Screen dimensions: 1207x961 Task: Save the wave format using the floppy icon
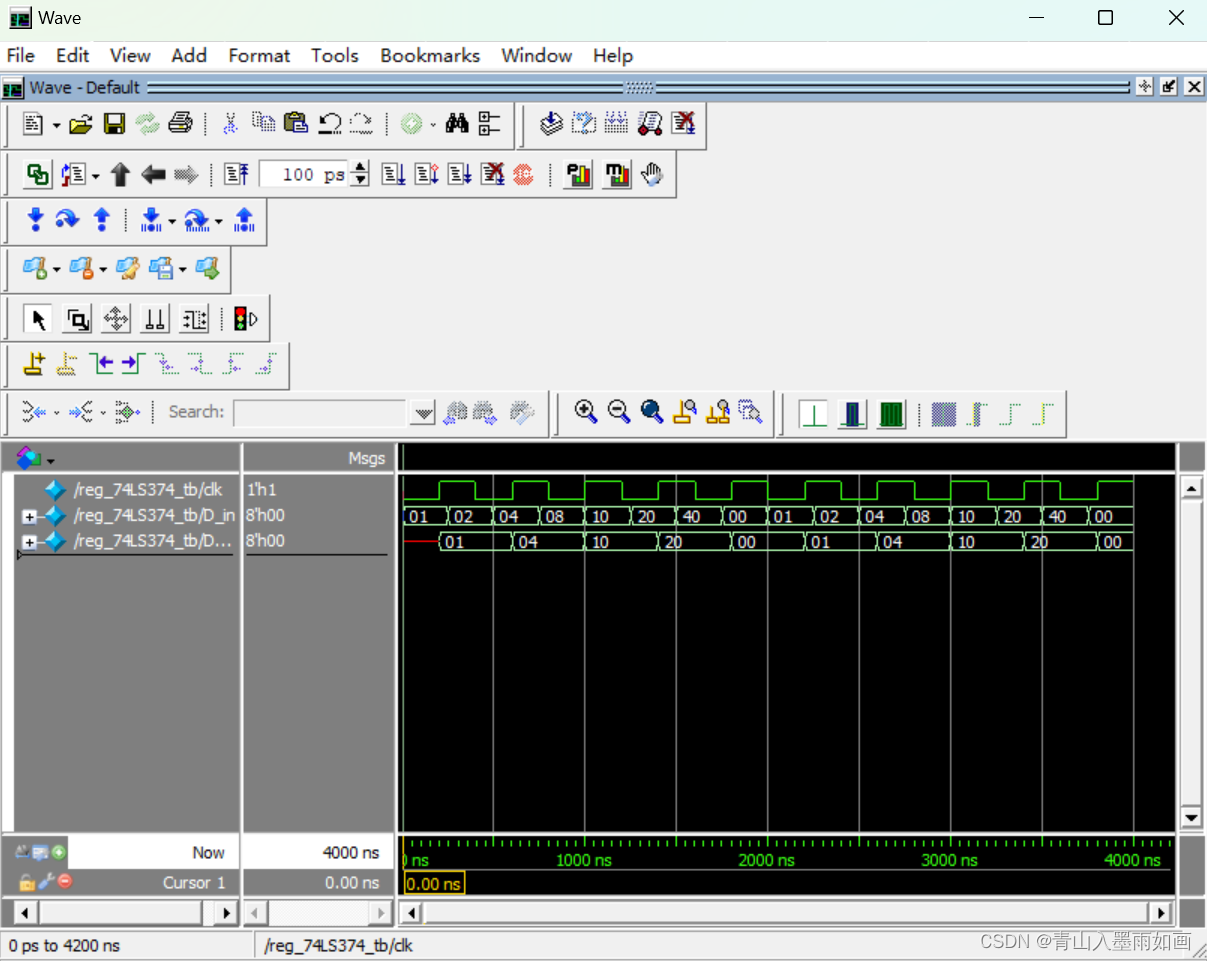coord(114,124)
